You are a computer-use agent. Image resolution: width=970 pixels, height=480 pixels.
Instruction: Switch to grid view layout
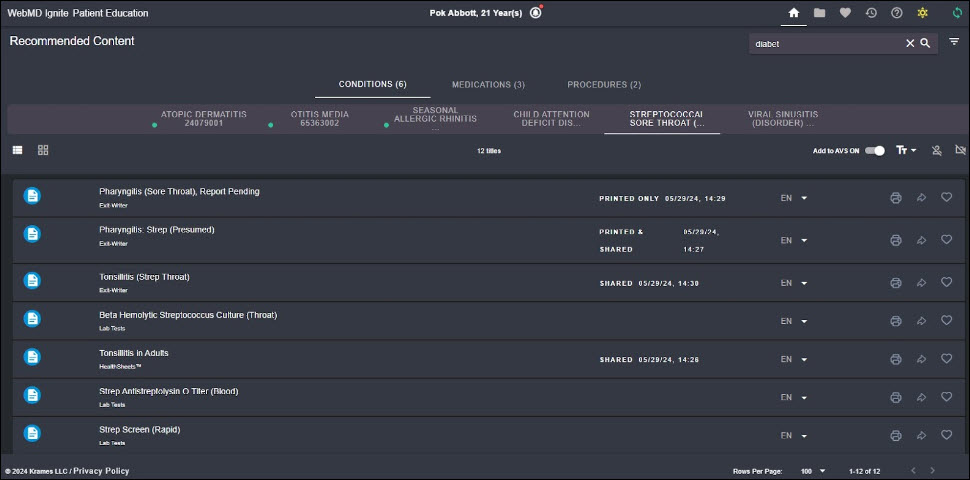(43, 150)
